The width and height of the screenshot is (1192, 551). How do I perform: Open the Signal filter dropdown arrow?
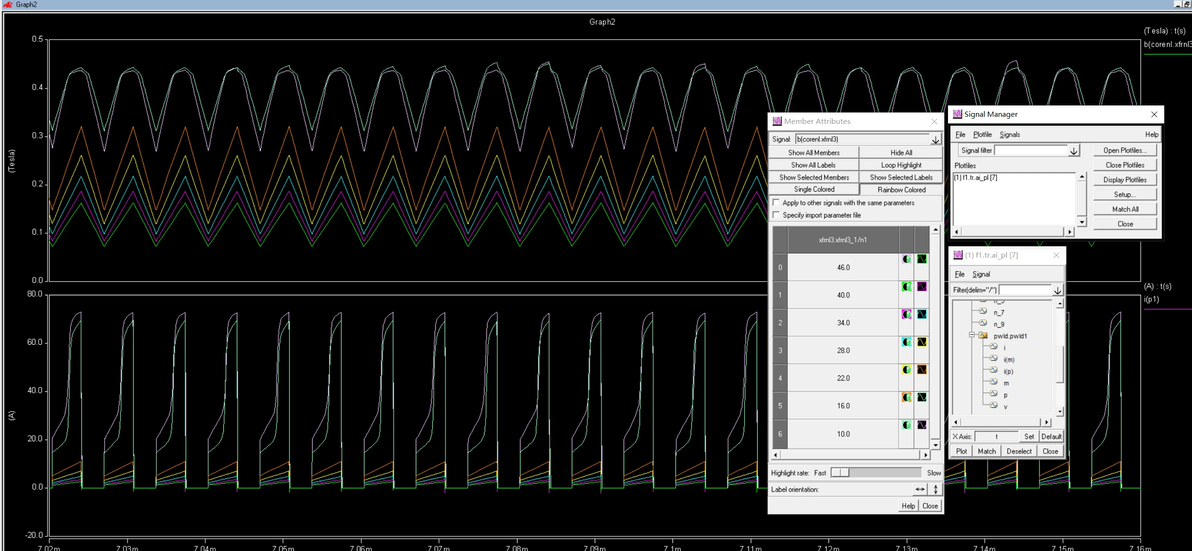pos(1073,150)
